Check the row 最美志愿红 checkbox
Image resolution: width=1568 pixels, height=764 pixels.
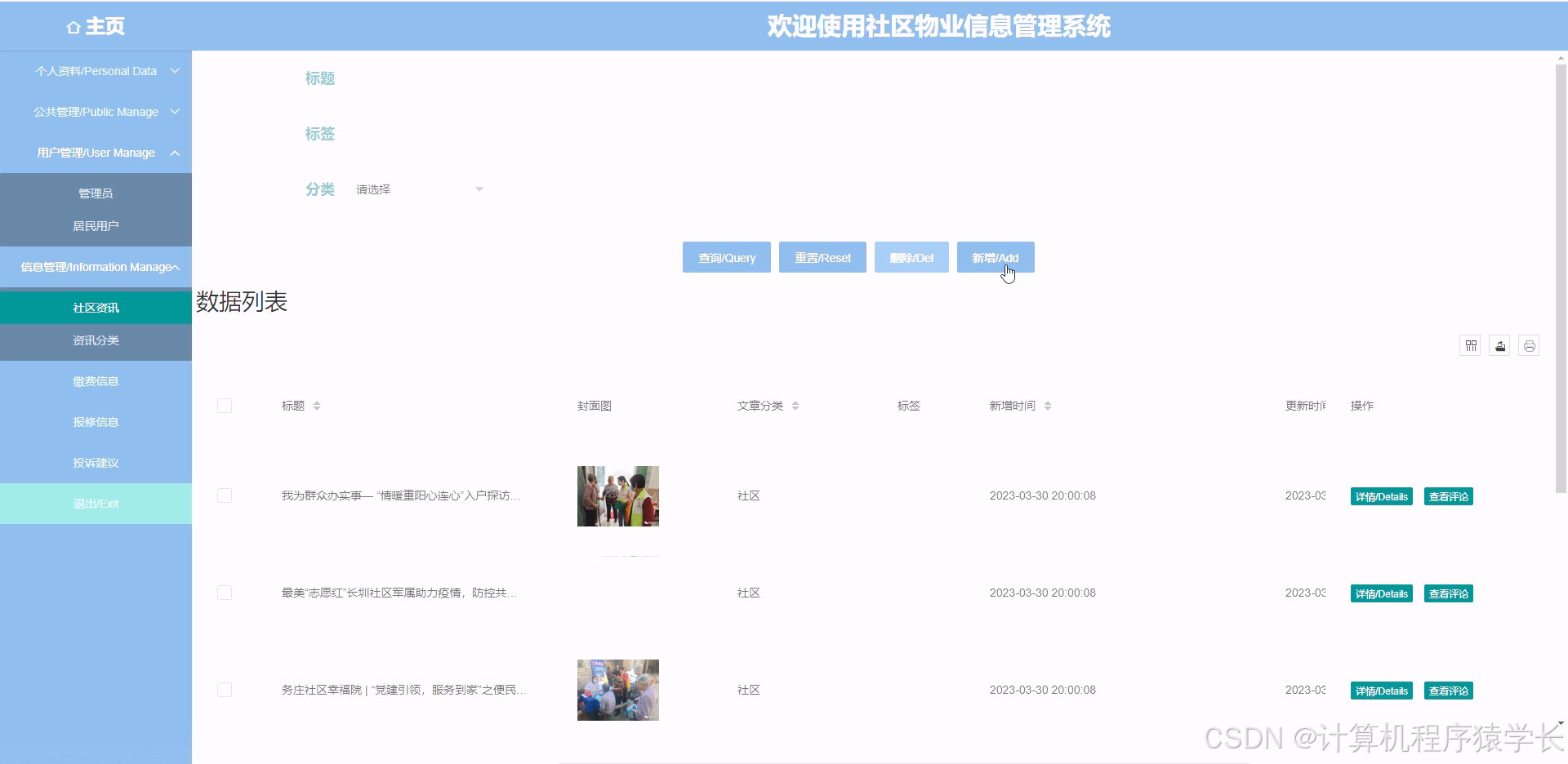click(x=225, y=593)
